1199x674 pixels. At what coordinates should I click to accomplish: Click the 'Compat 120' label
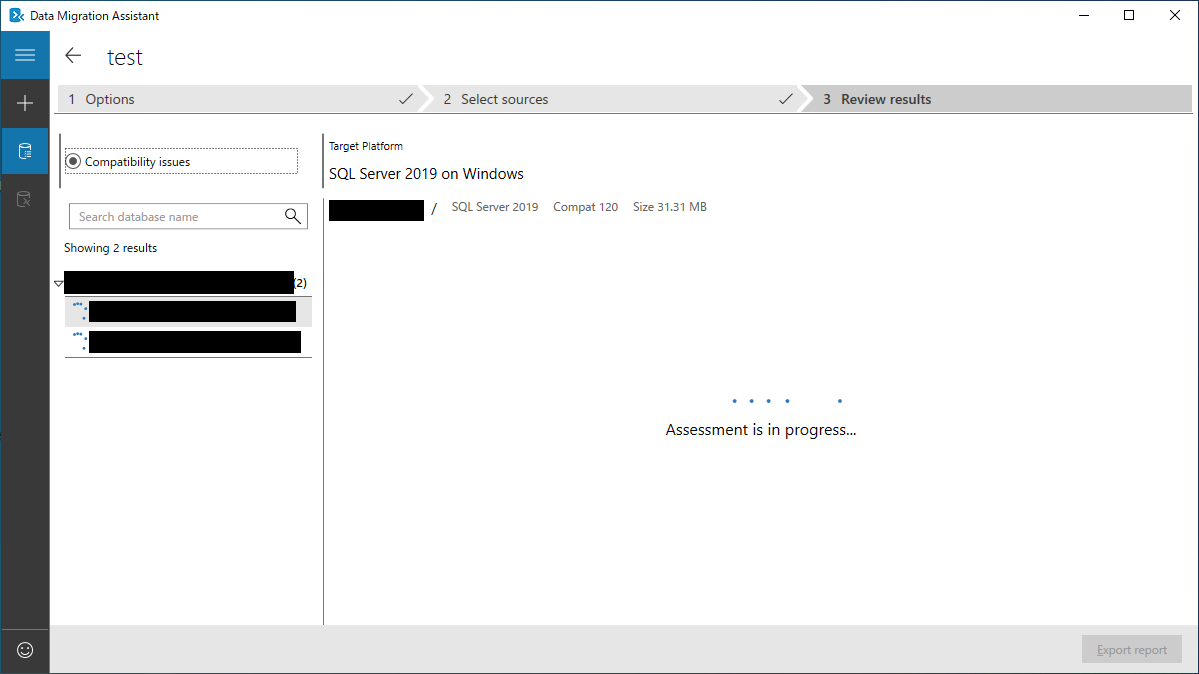pos(585,207)
